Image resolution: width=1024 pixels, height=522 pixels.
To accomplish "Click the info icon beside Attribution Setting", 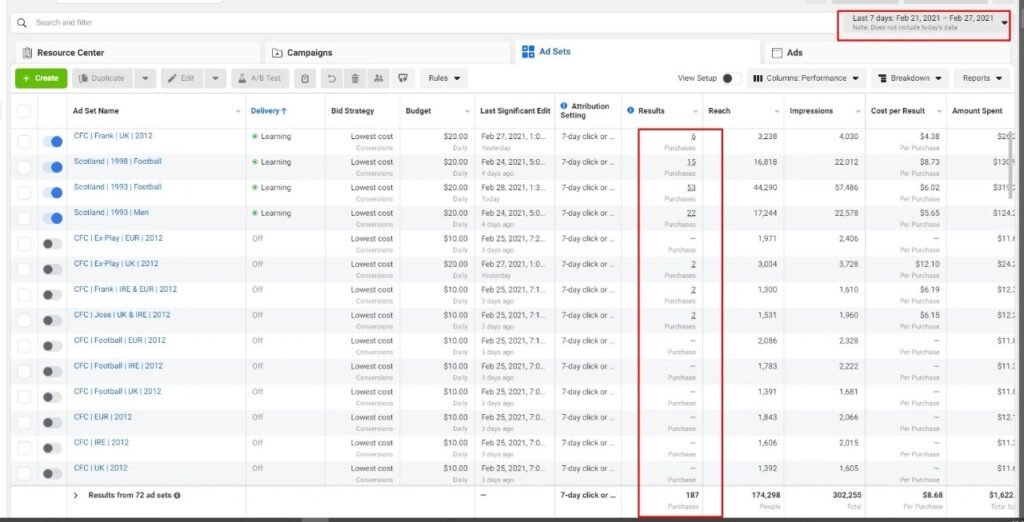I will pyautogui.click(x=564, y=106).
